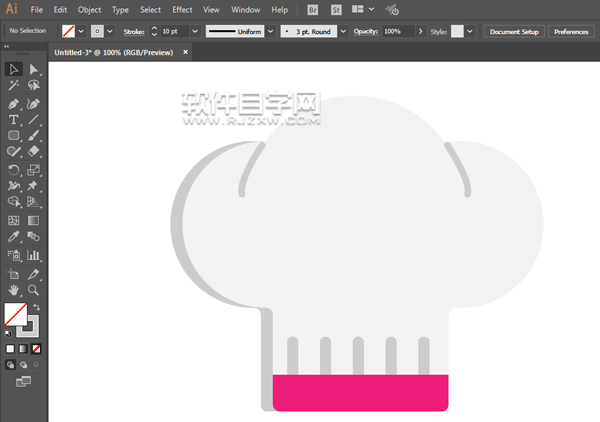The image size is (600, 422).
Task: Select the Pen tool
Action: click(14, 103)
